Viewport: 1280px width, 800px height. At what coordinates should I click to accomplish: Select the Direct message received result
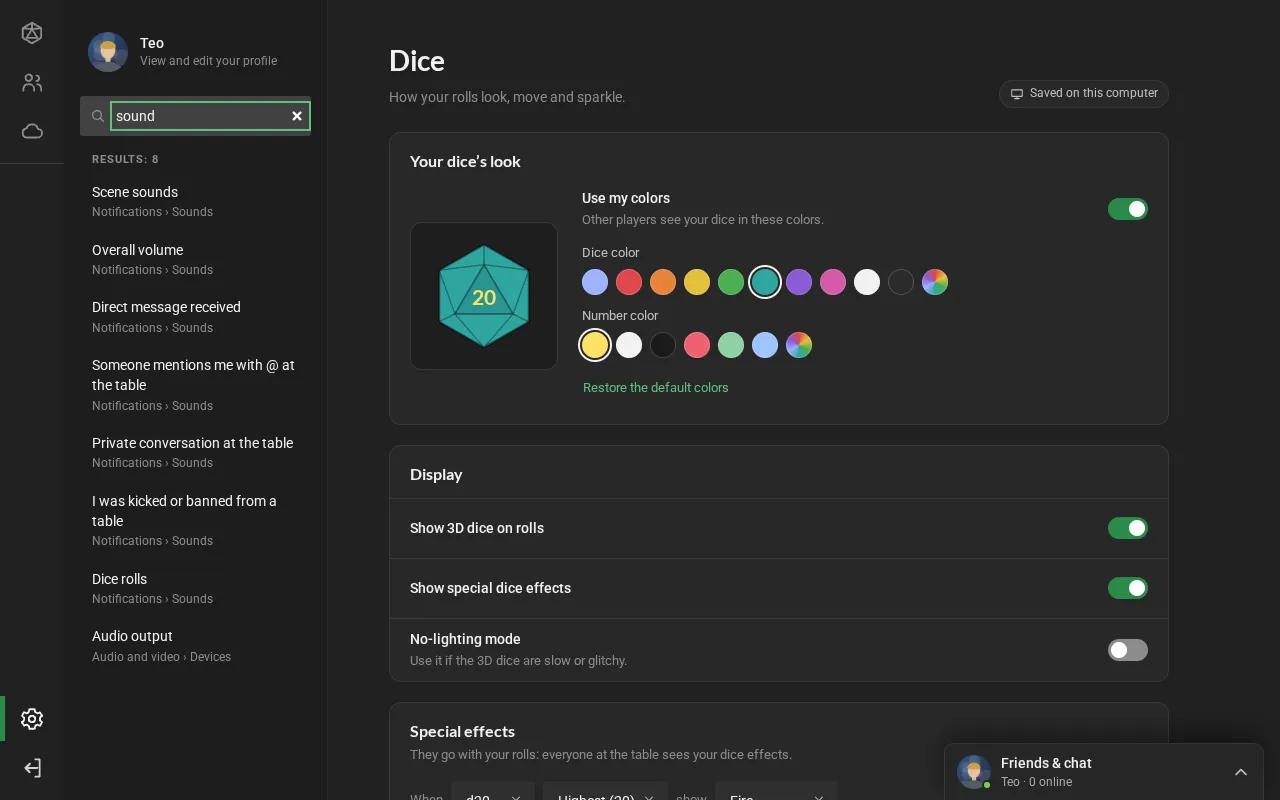[195, 317]
